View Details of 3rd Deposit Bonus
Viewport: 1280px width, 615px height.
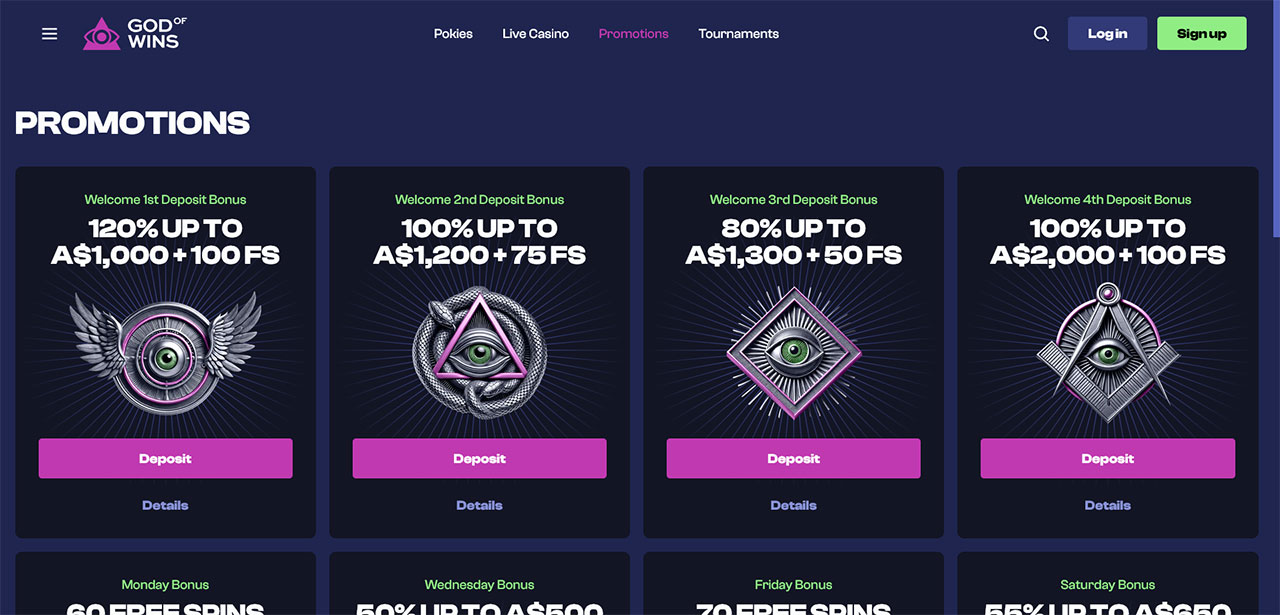click(794, 505)
